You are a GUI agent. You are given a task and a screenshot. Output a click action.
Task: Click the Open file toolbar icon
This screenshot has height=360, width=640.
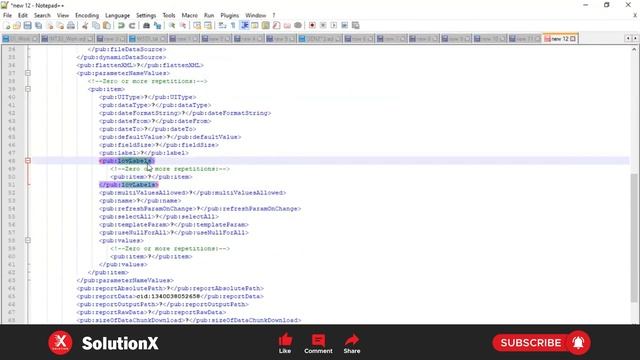click(x=17, y=26)
